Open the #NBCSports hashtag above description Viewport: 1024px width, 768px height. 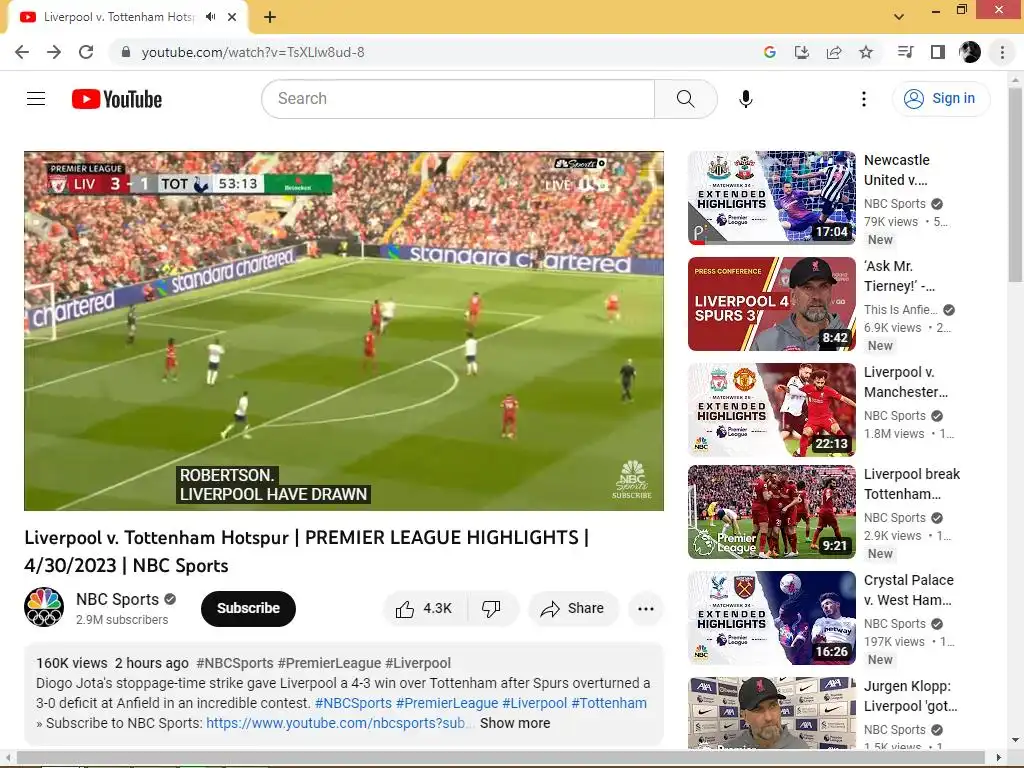pos(234,663)
